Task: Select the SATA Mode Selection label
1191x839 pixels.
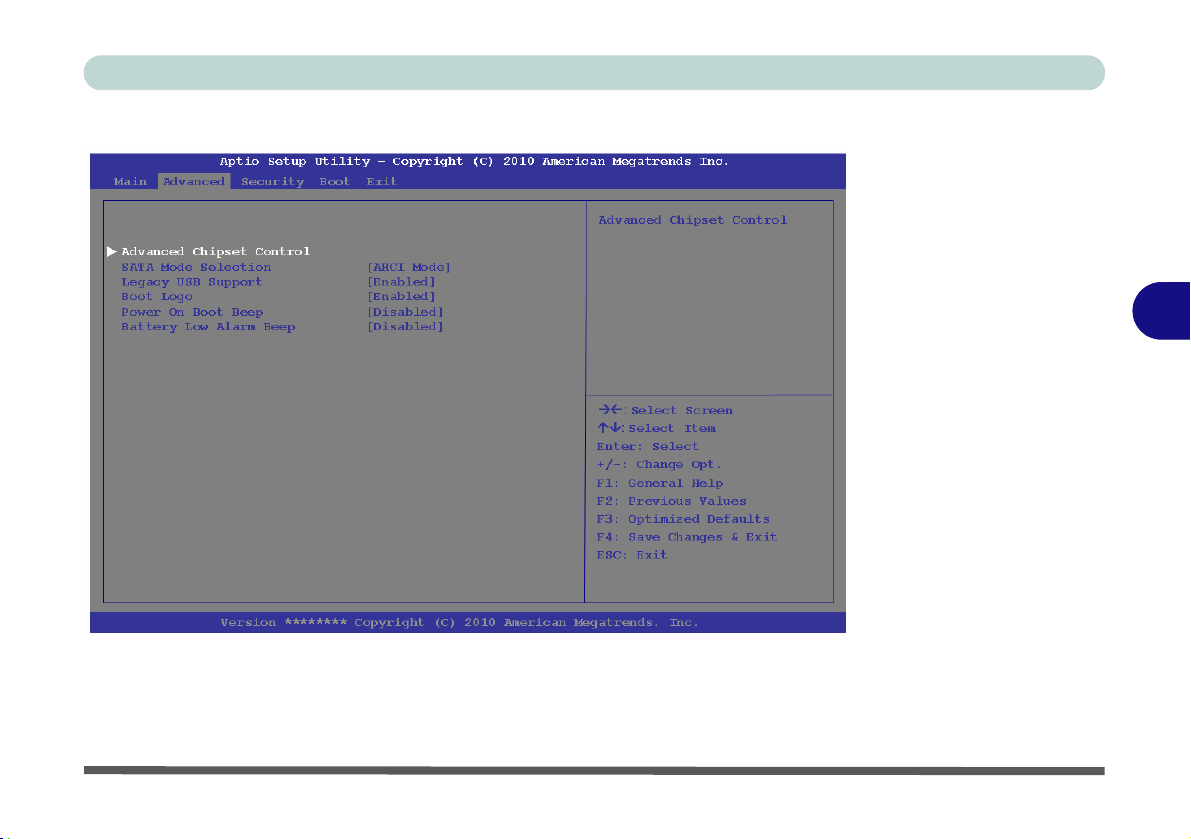Action: (196, 267)
